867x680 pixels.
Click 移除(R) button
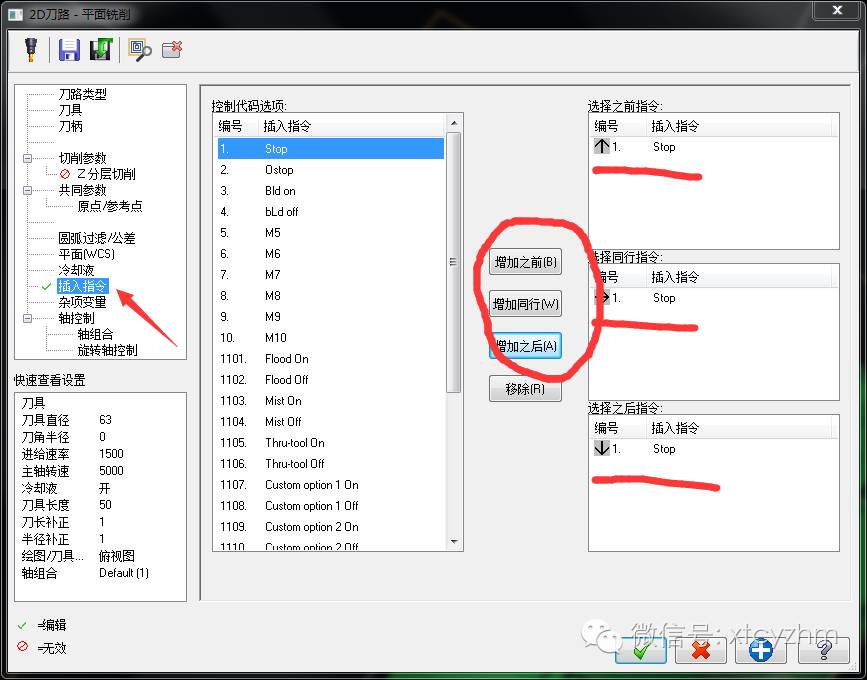point(525,389)
